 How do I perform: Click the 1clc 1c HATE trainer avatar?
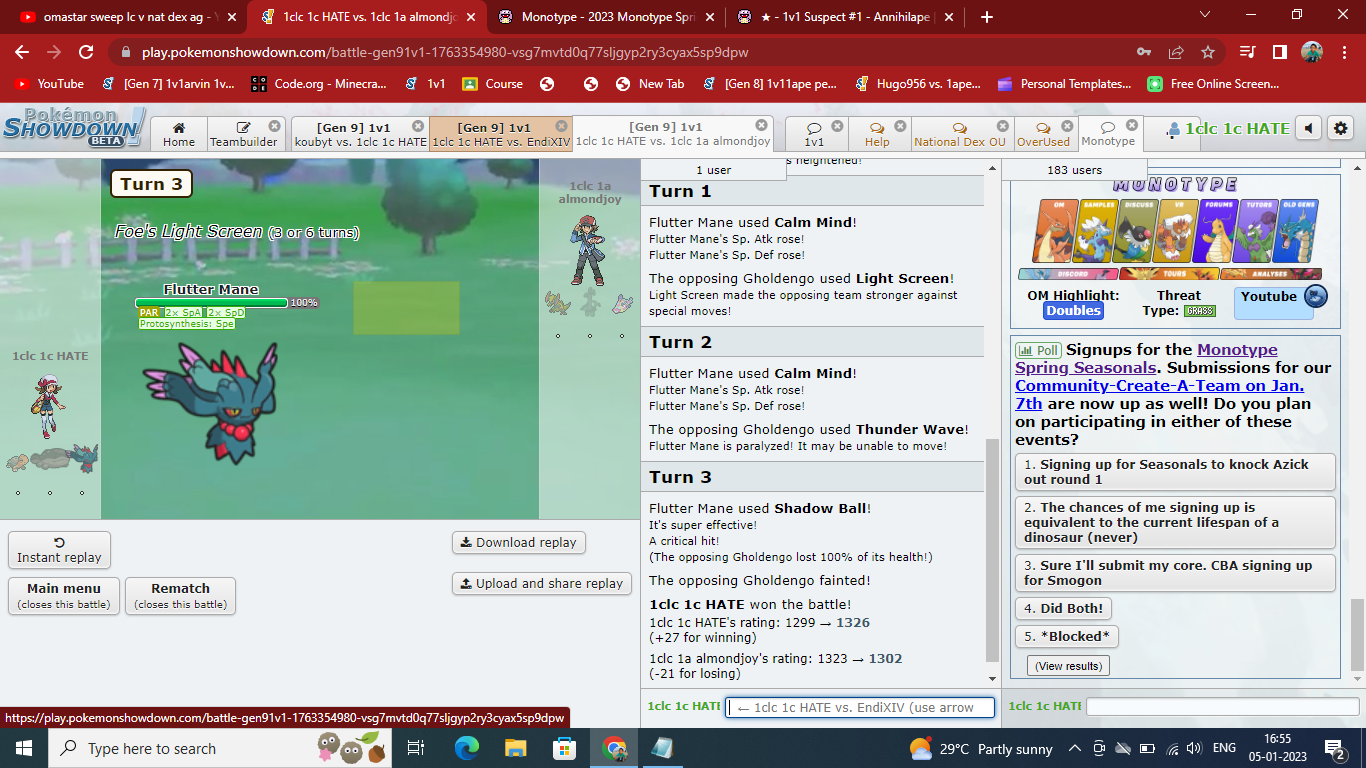46,407
